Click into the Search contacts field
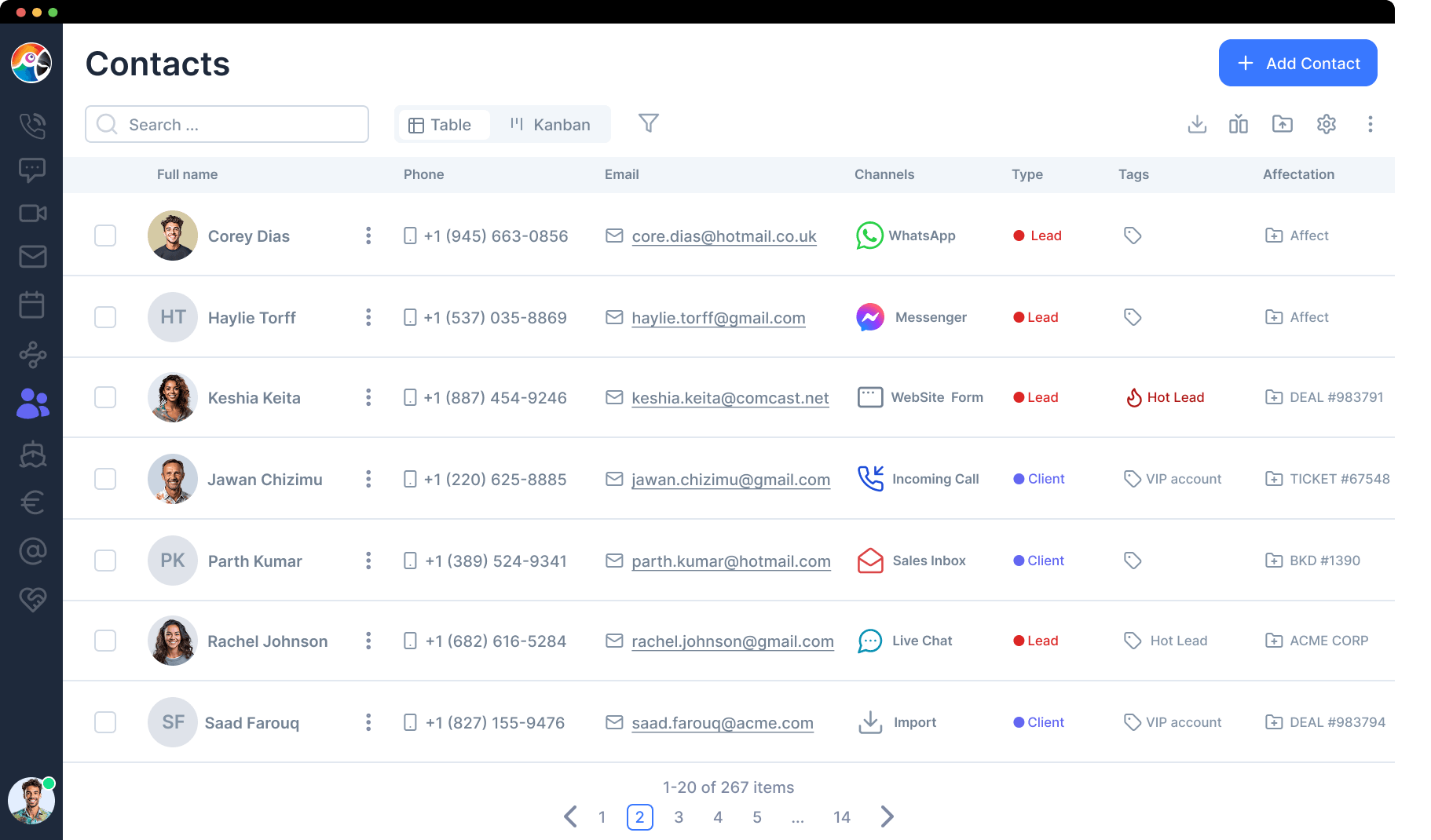Image resolution: width=1431 pixels, height=840 pixels. 236,125
